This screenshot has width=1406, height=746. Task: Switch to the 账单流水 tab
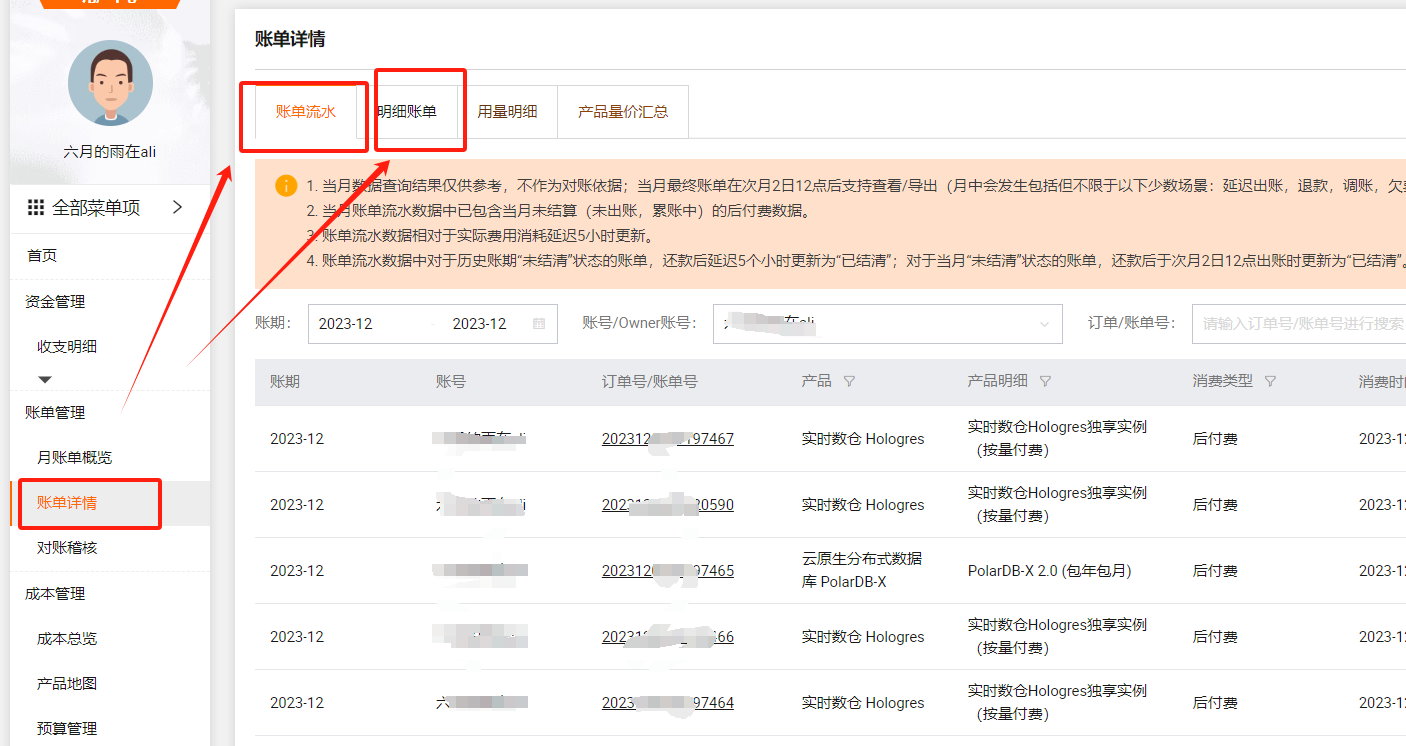[x=306, y=112]
